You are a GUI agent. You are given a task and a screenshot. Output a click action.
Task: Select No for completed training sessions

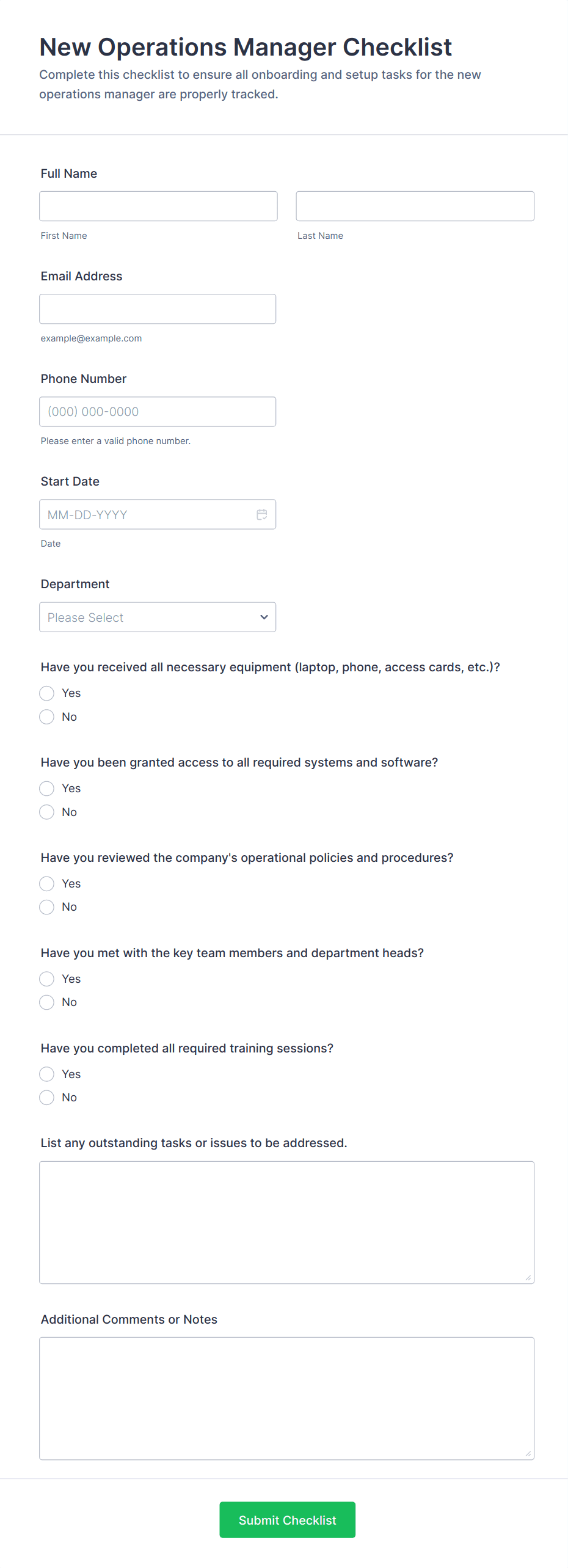47,1098
